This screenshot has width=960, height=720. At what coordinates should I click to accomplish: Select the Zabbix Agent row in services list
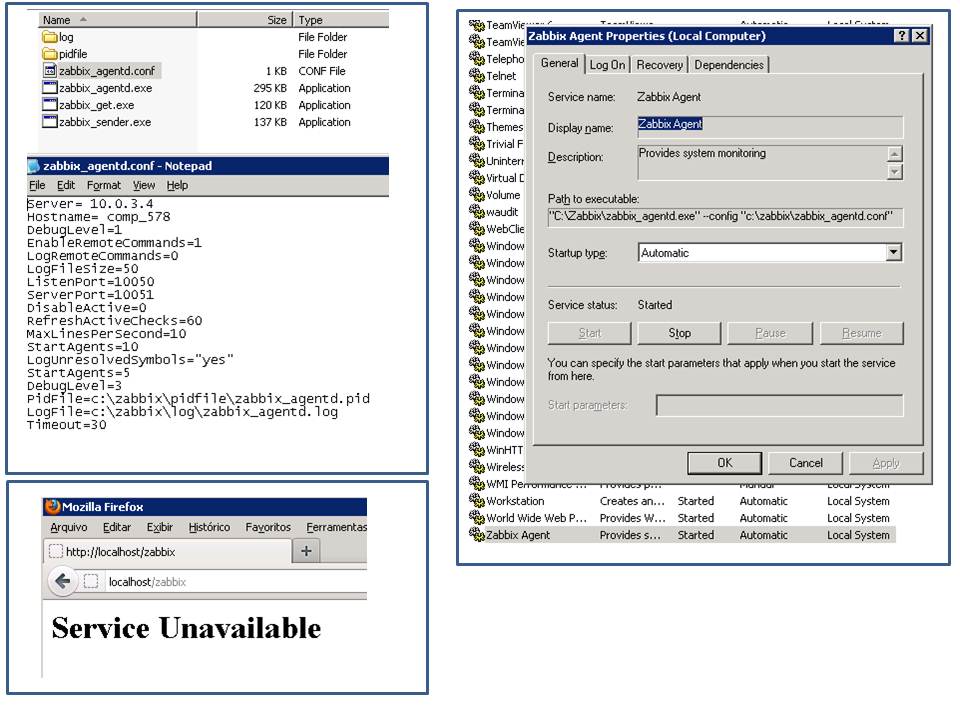[x=681, y=534]
